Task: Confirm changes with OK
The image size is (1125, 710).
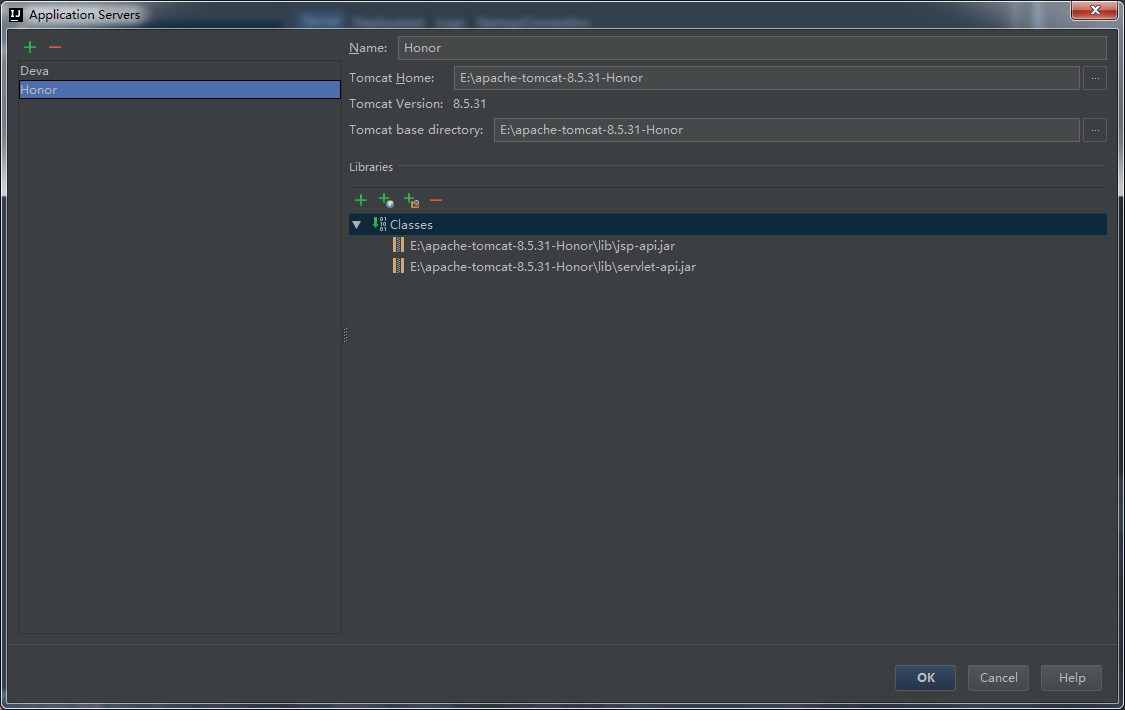Action: pos(924,677)
